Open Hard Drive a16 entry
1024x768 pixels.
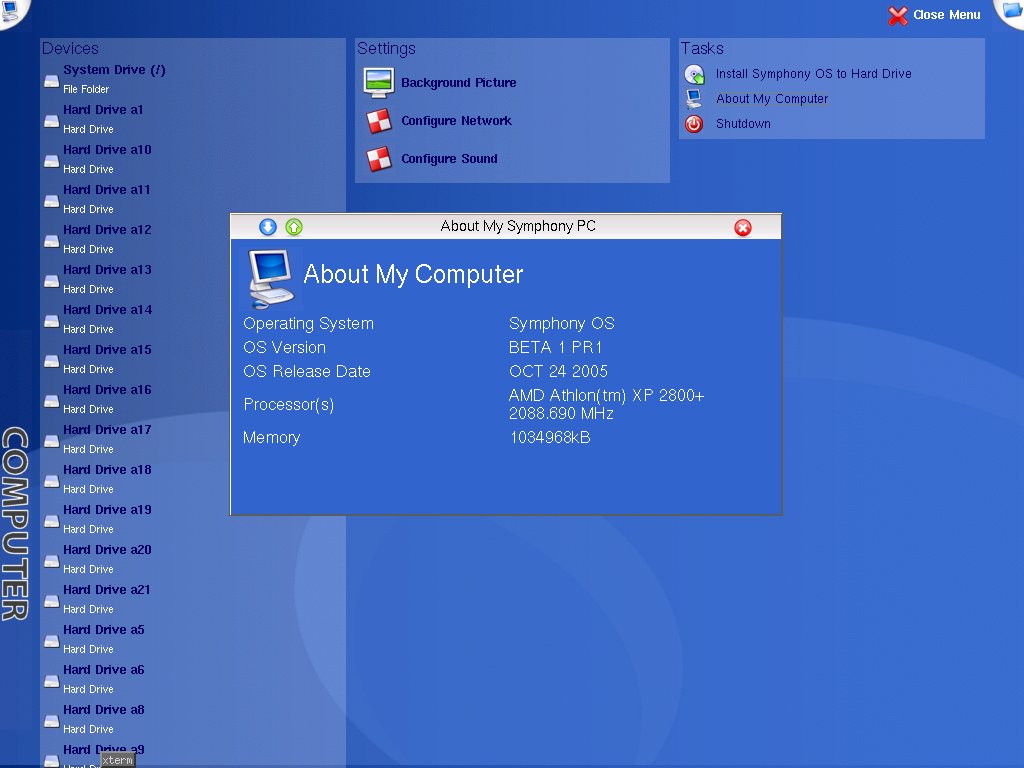click(107, 389)
